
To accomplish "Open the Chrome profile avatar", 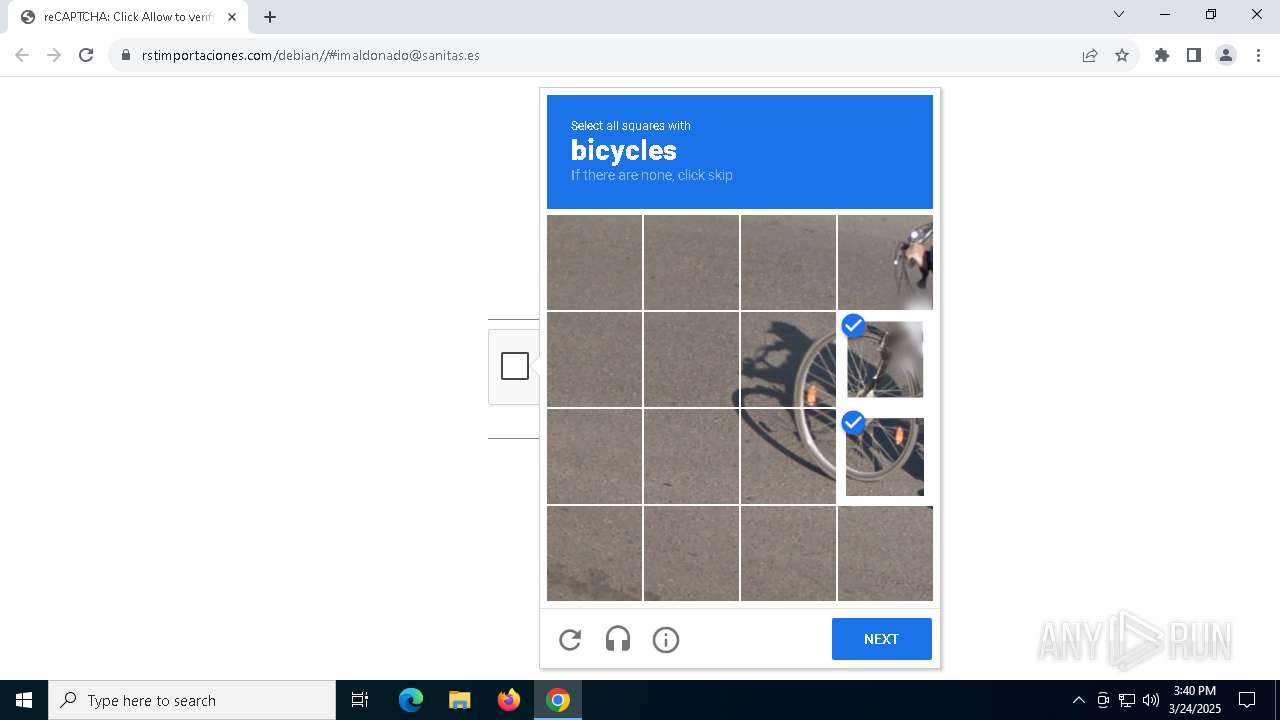I will [1226, 55].
